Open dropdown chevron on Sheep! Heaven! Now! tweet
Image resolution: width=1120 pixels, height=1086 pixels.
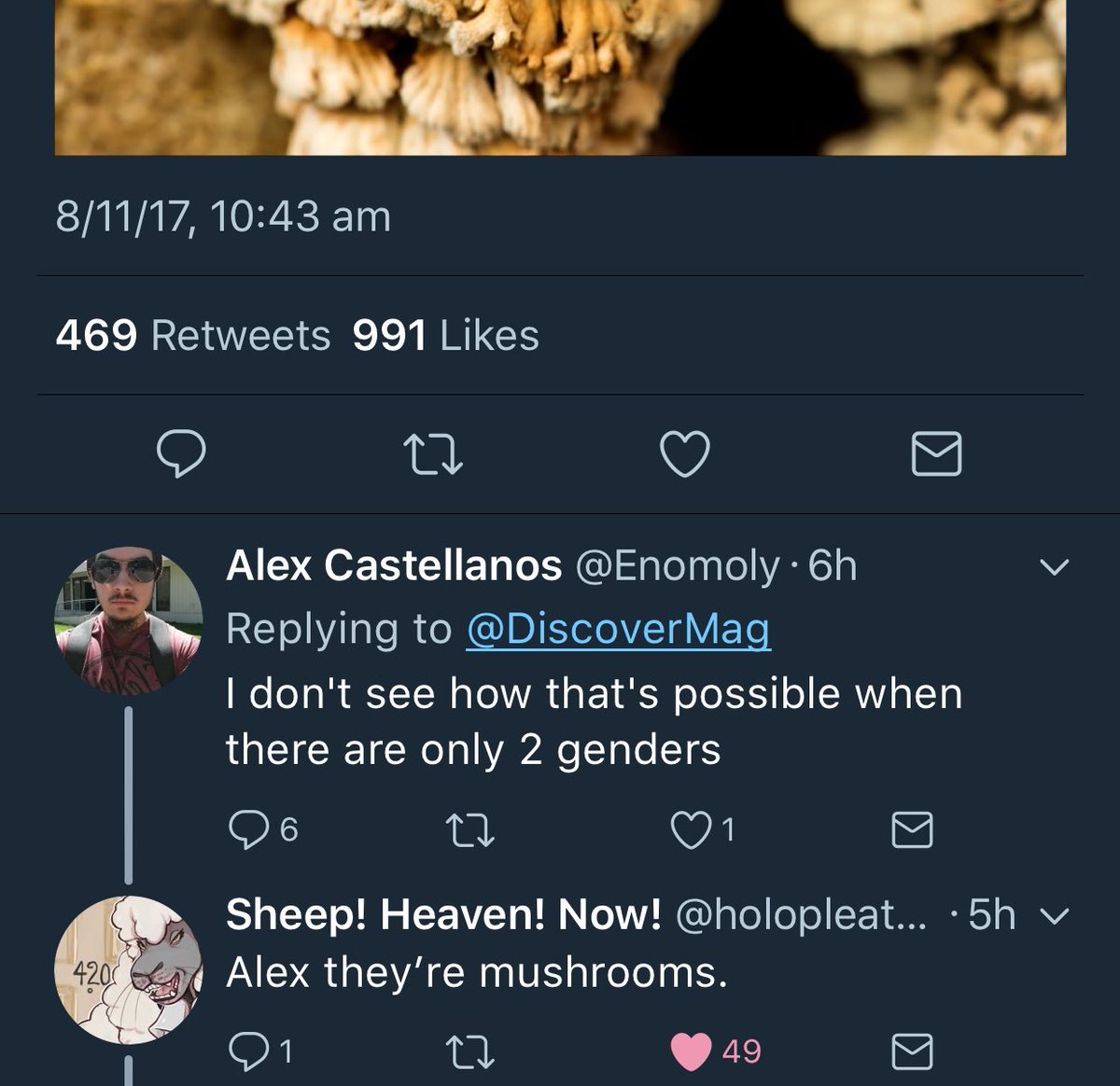1054,916
